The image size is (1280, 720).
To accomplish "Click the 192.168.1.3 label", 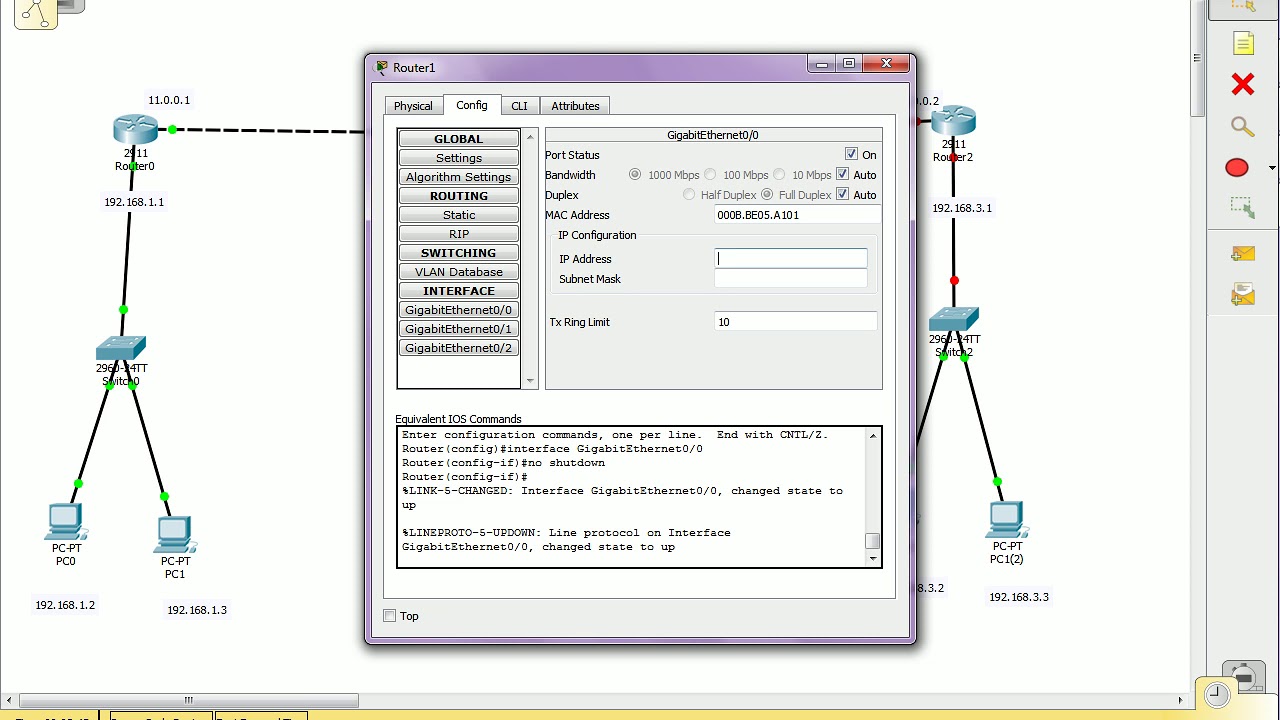I will click(x=197, y=610).
